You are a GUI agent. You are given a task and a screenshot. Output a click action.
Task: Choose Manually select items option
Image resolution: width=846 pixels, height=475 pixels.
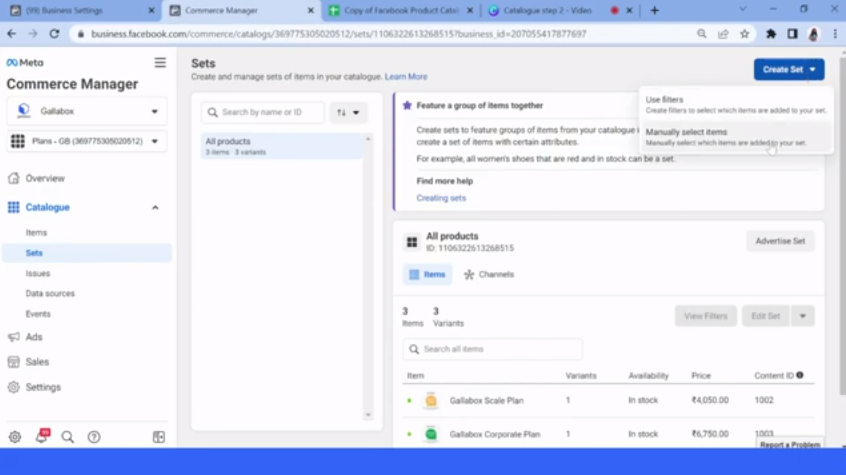(735, 137)
